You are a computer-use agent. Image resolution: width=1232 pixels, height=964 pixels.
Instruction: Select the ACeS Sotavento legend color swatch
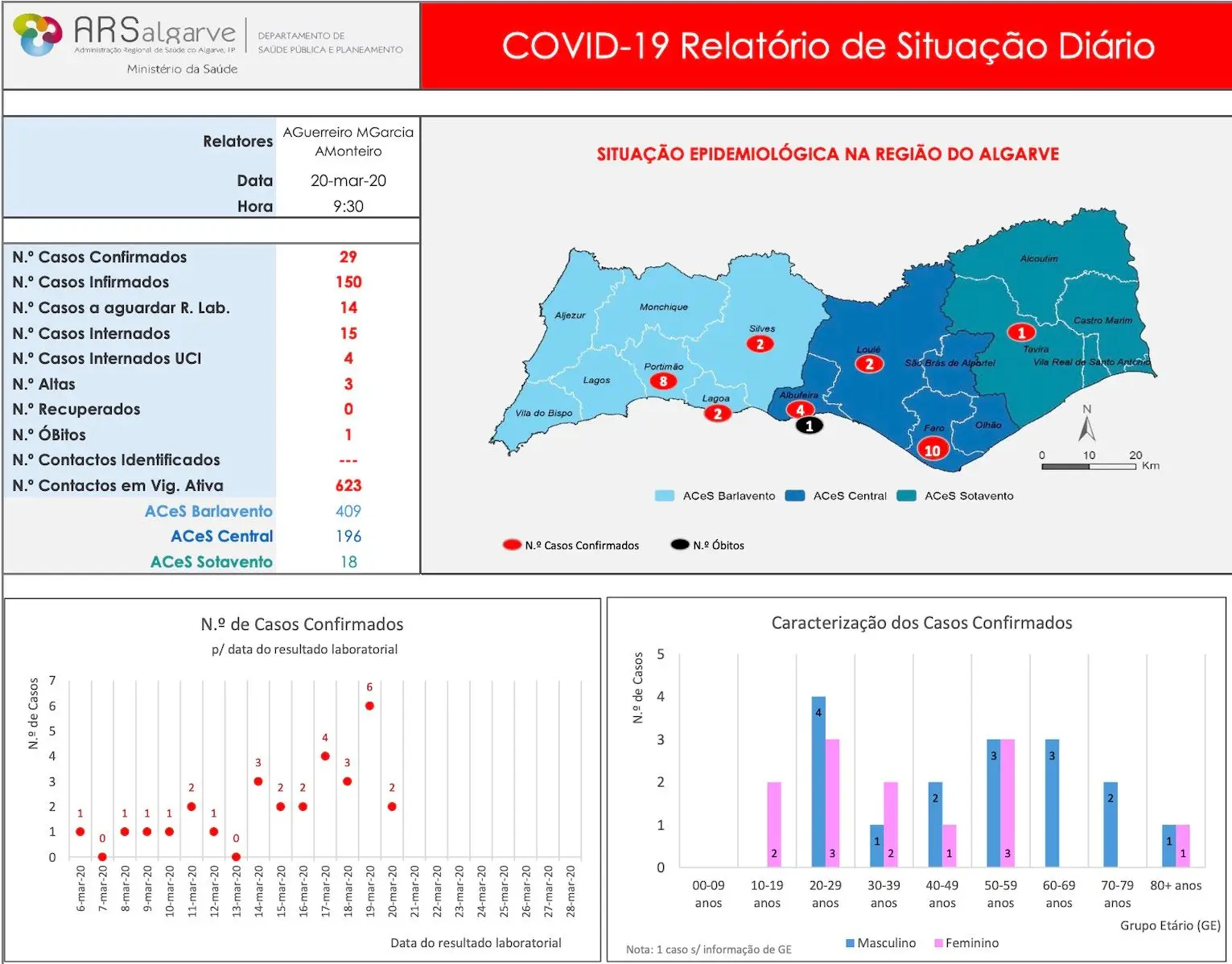(906, 496)
